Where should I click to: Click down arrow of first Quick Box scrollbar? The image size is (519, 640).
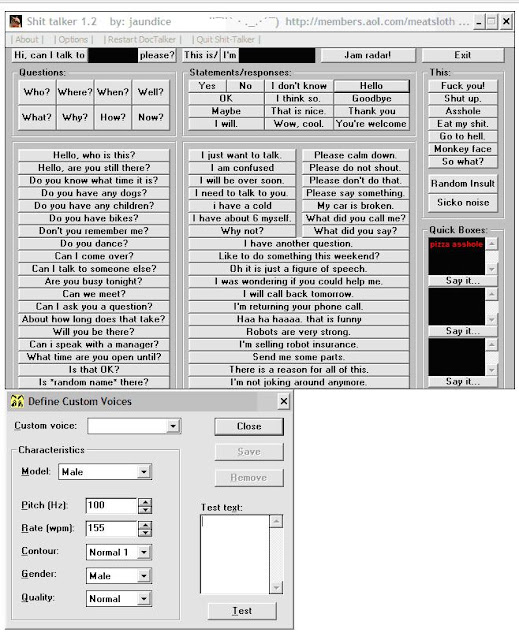(x=492, y=269)
